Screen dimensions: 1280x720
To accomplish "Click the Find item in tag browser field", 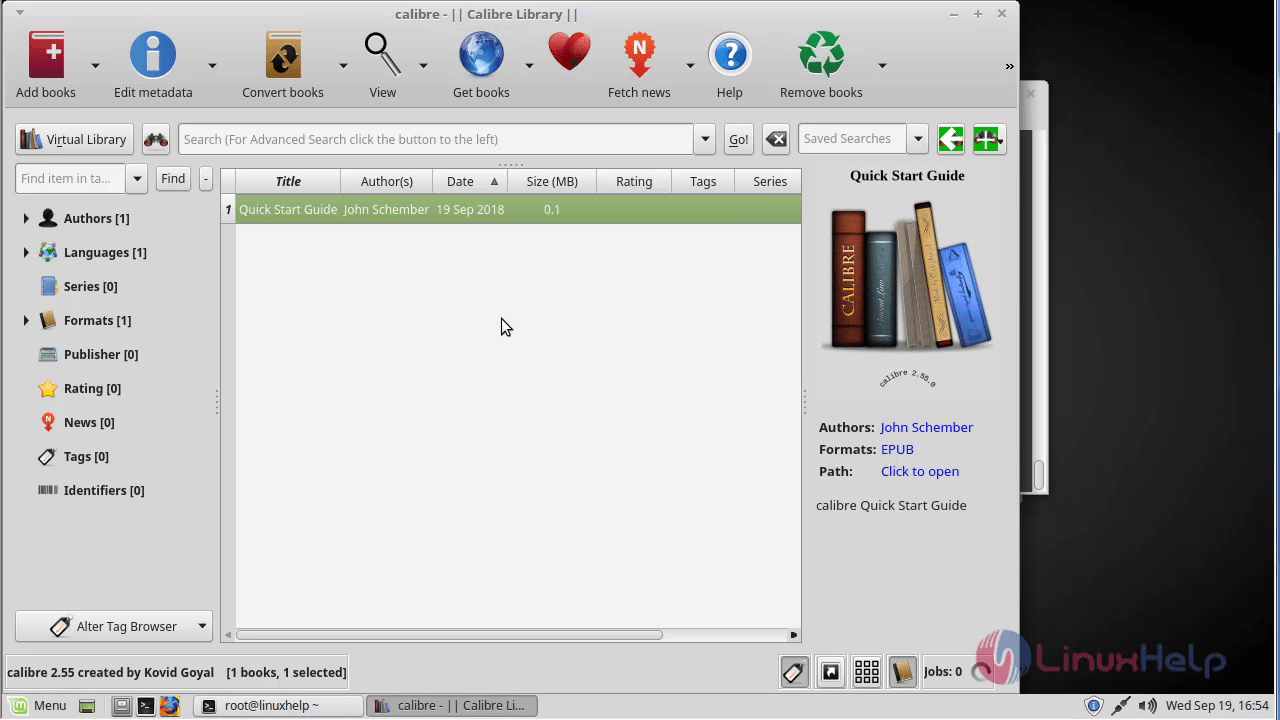I will [70, 179].
